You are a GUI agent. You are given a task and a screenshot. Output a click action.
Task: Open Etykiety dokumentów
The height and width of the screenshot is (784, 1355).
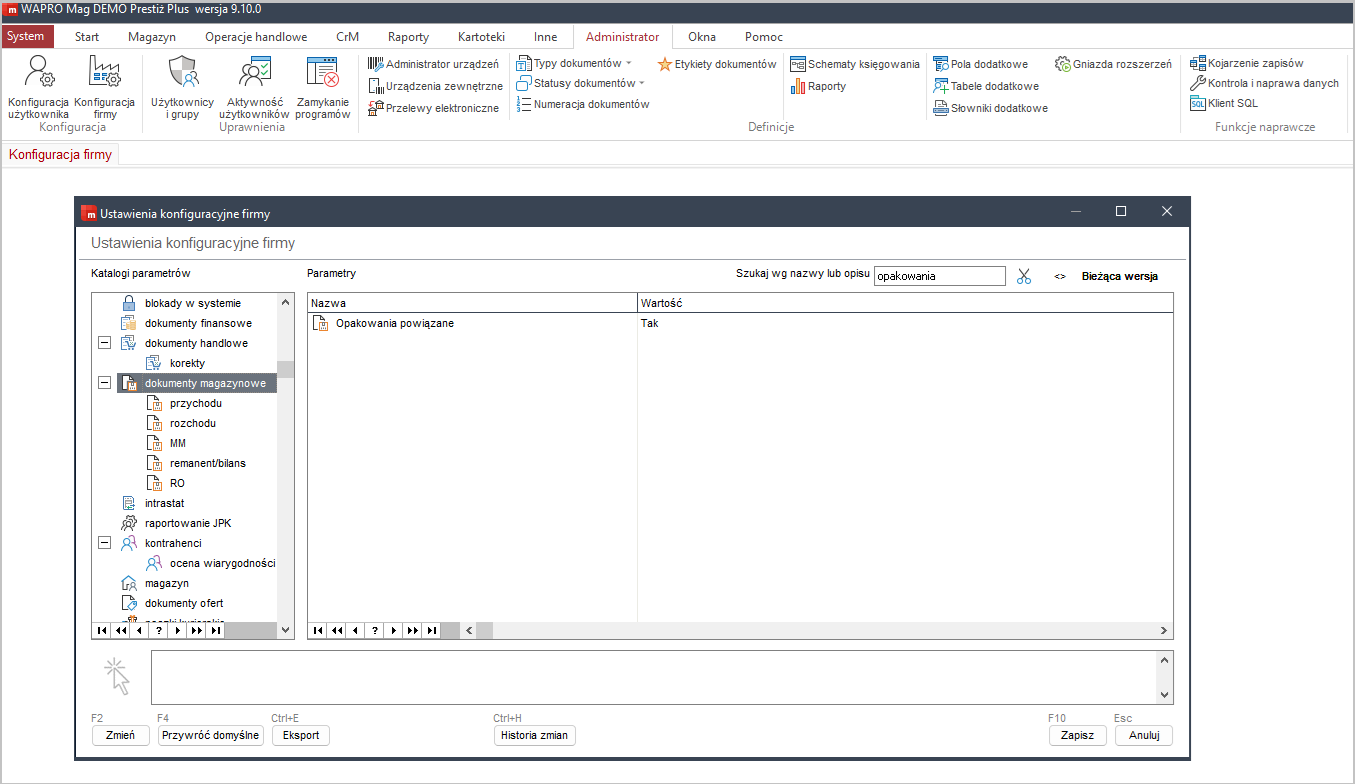(x=716, y=64)
